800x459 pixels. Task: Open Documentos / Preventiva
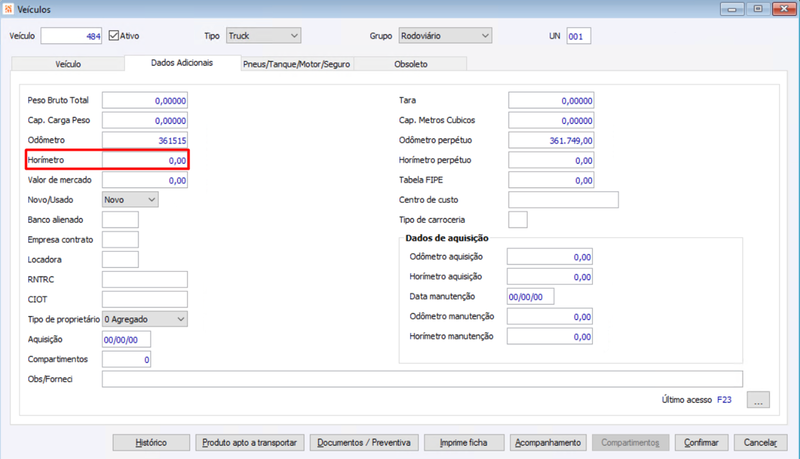364,443
